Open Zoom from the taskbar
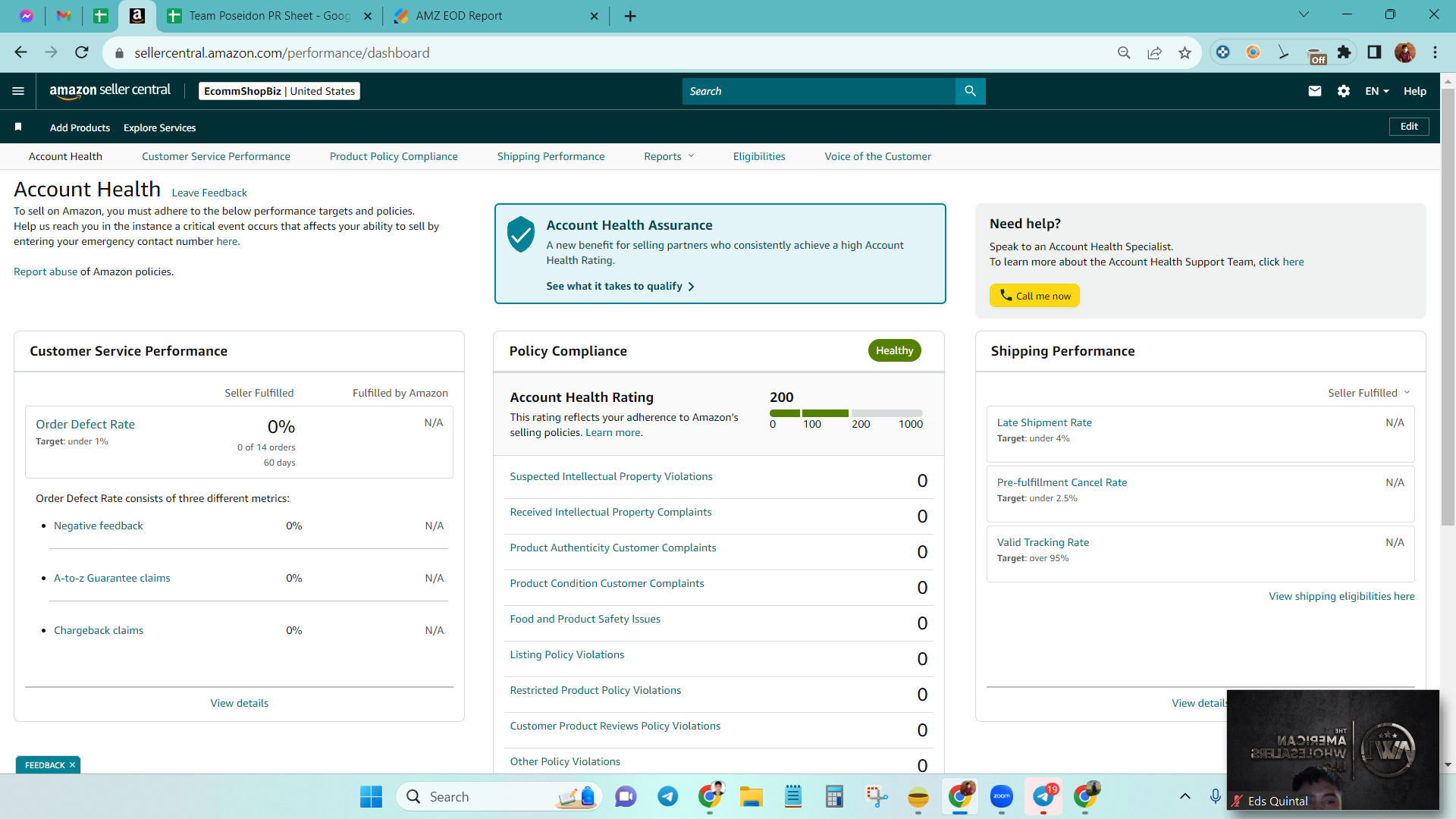Image resolution: width=1456 pixels, height=819 pixels. pyautogui.click(x=1002, y=796)
